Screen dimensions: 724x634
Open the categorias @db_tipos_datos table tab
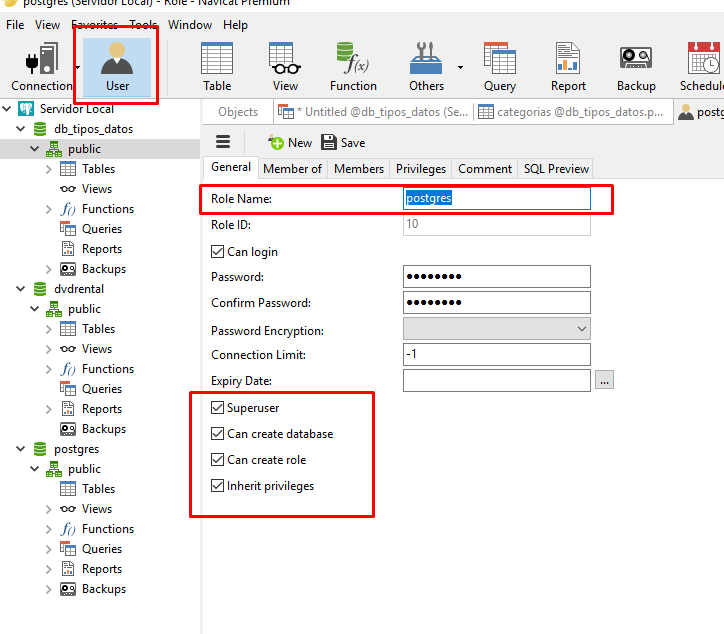[x=571, y=112]
